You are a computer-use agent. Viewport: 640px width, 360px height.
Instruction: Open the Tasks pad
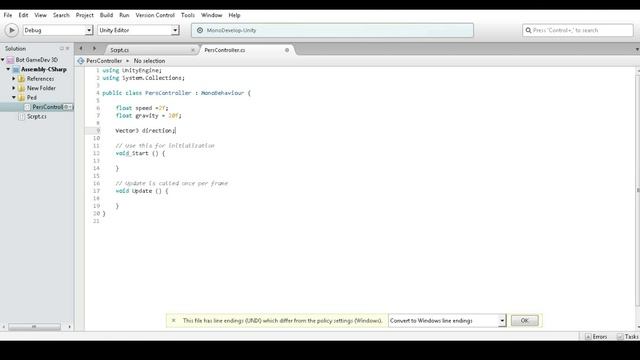coord(628,337)
